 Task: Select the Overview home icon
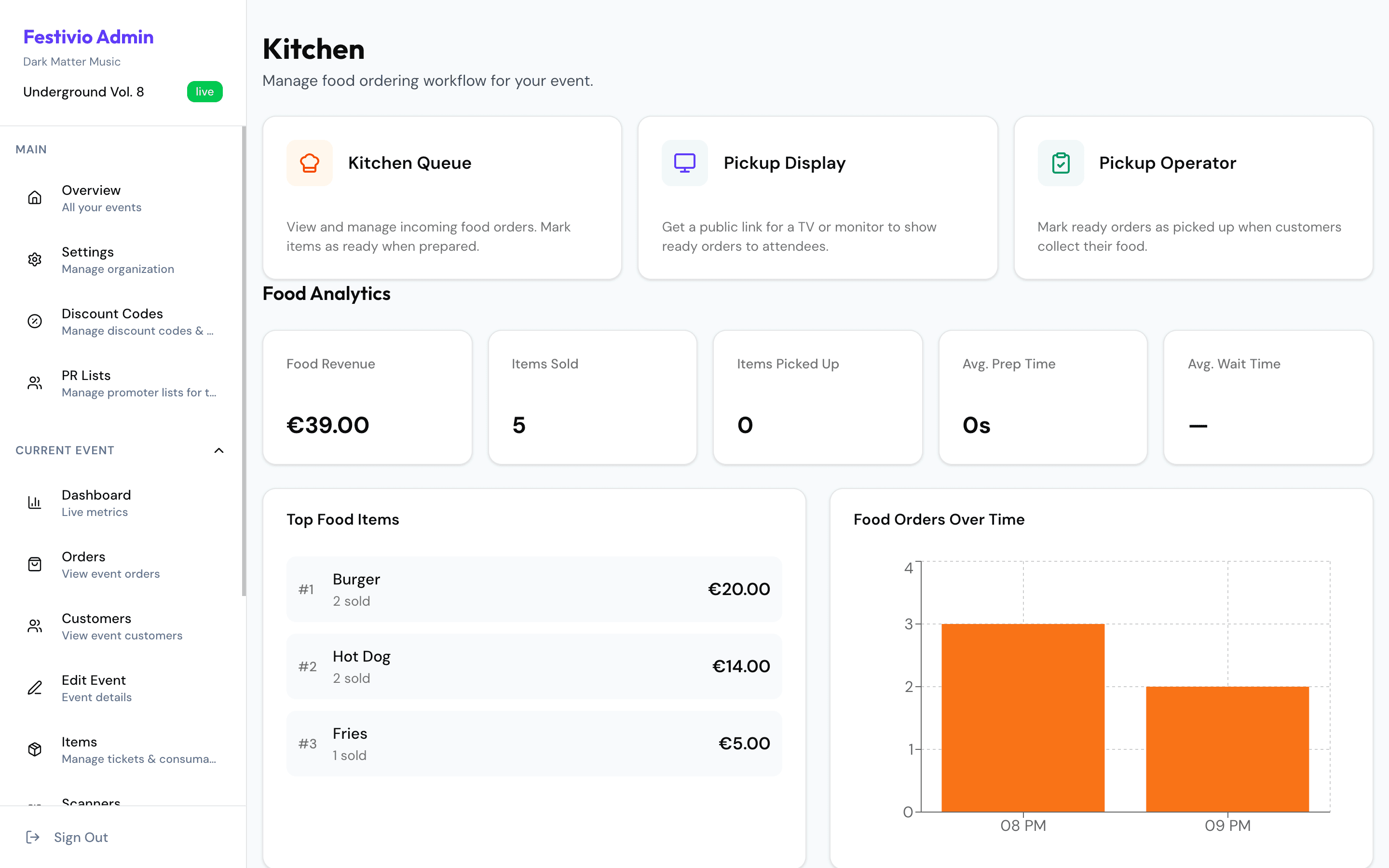pyautogui.click(x=34, y=198)
